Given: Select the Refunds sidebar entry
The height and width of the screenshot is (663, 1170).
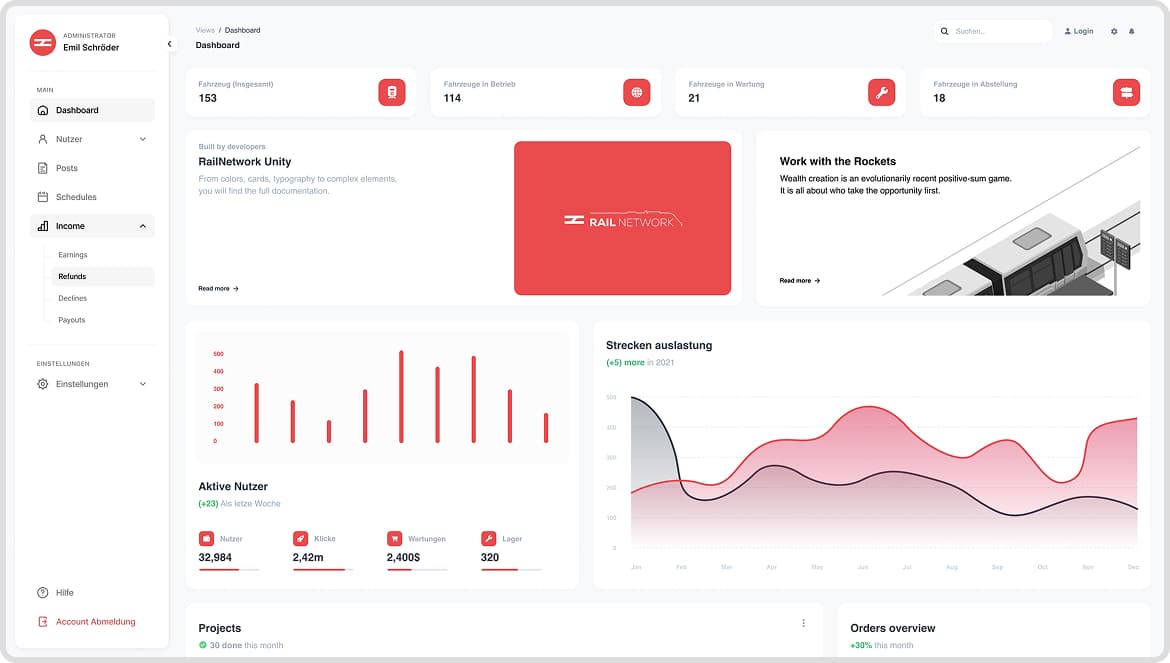Looking at the screenshot, I should [72, 276].
